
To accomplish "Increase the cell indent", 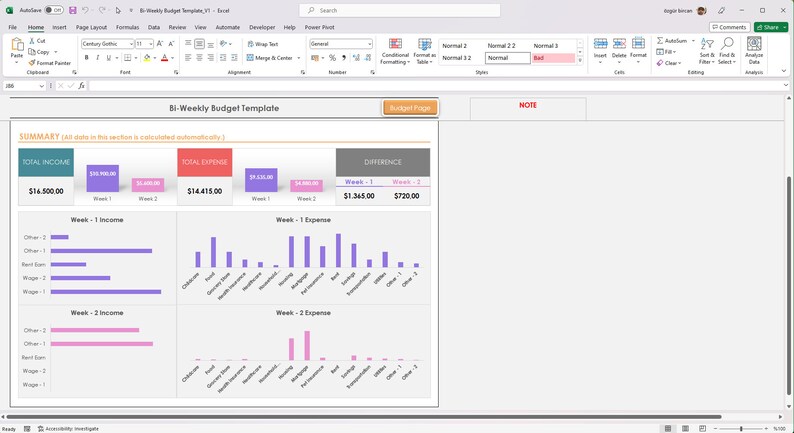I will tap(234, 58).
